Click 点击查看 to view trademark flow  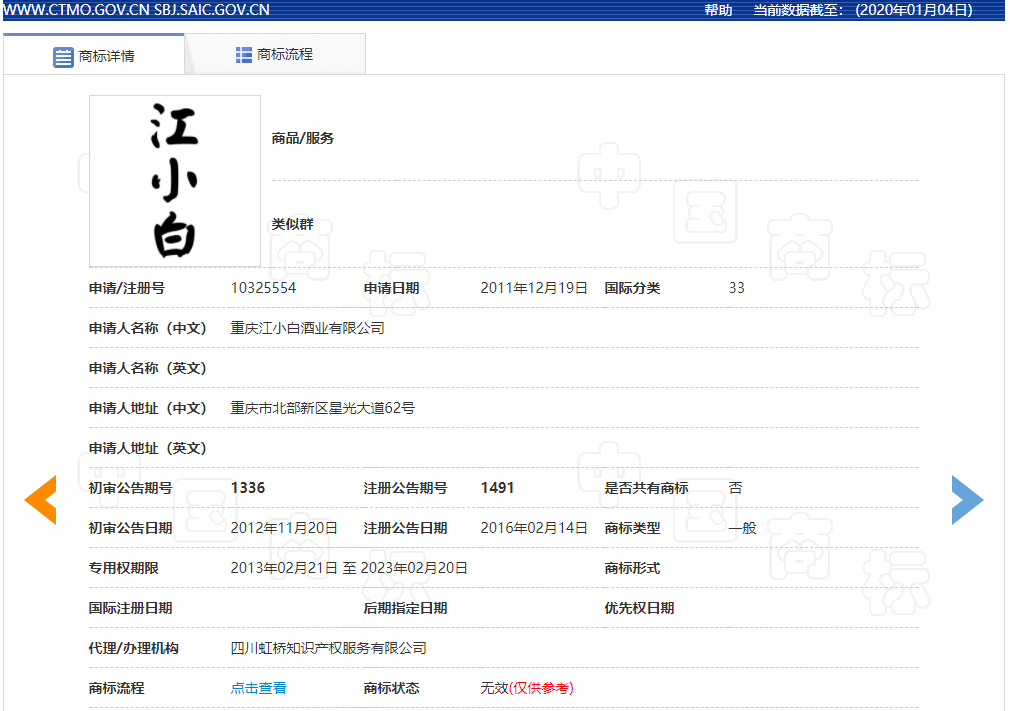point(258,687)
